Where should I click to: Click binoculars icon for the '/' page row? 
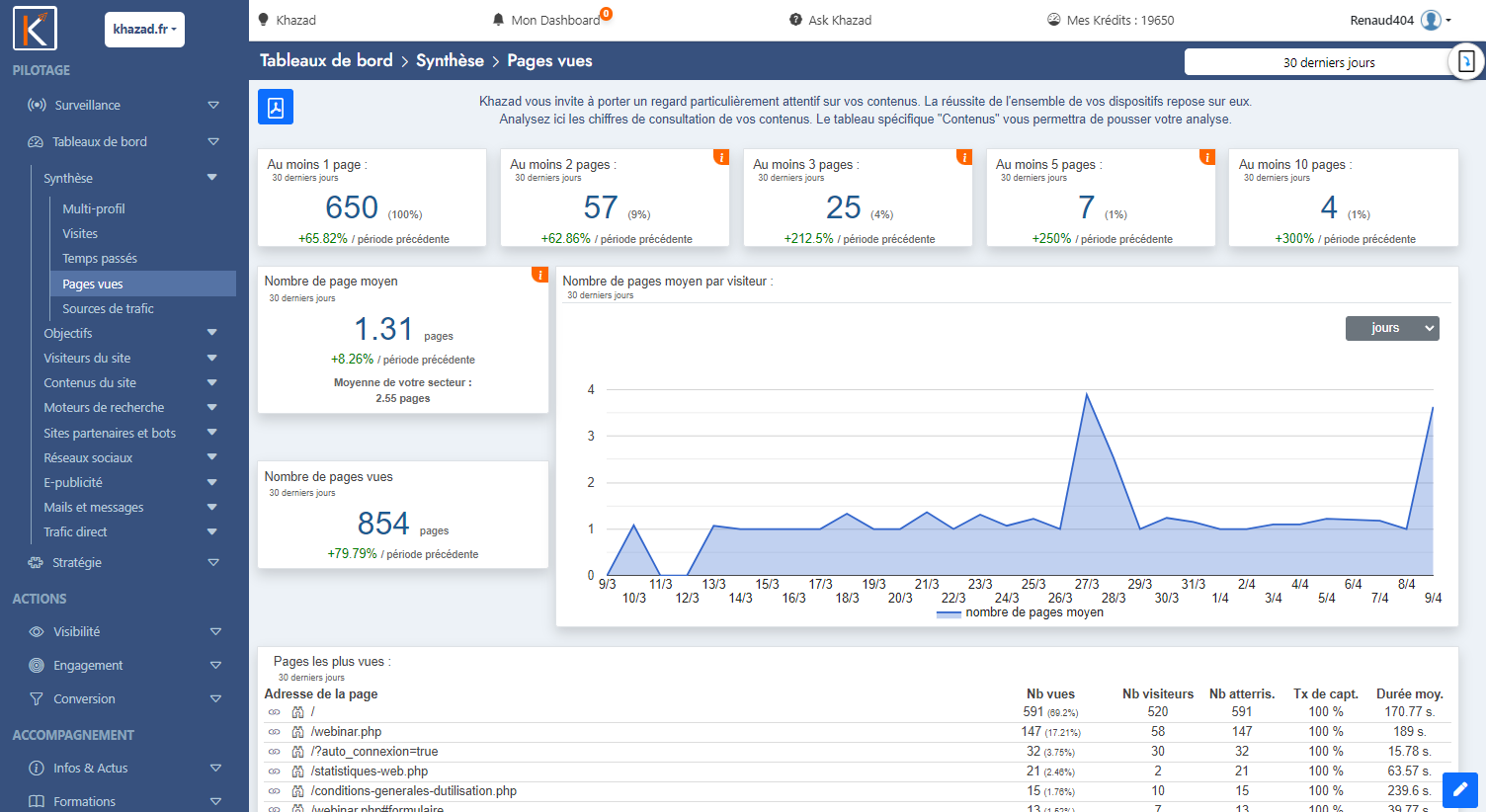pos(297,712)
